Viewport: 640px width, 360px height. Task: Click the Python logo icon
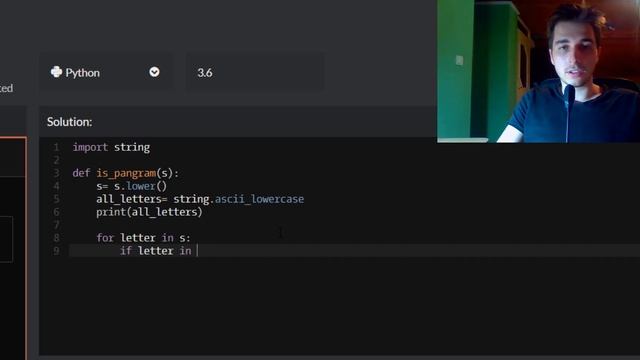[x=56, y=72]
